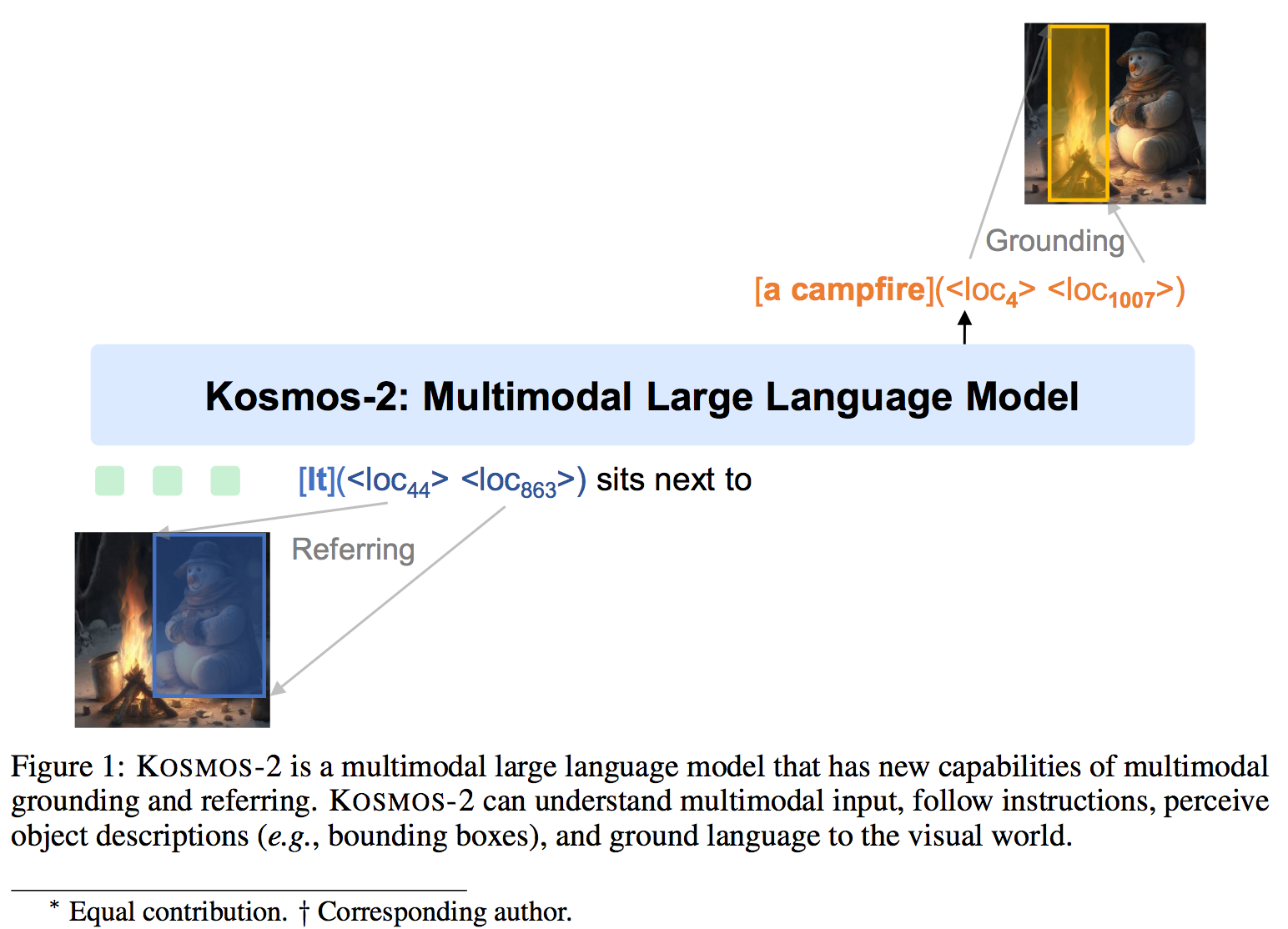Screen dimensions: 1288x929
Task: Click the third green token square
Action: (x=225, y=480)
